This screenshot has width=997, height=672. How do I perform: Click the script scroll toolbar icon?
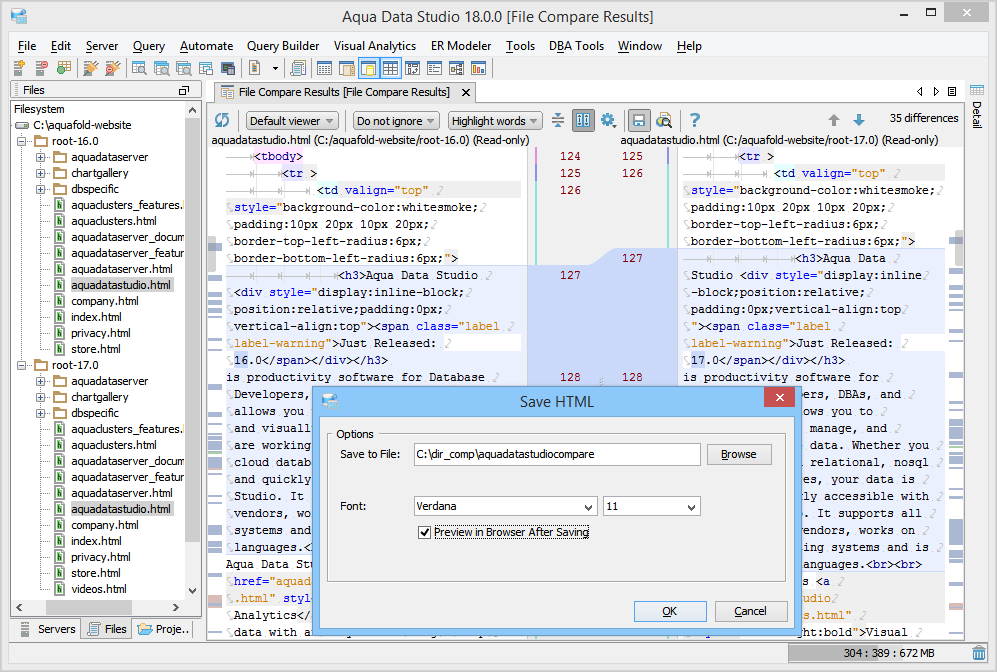point(298,67)
